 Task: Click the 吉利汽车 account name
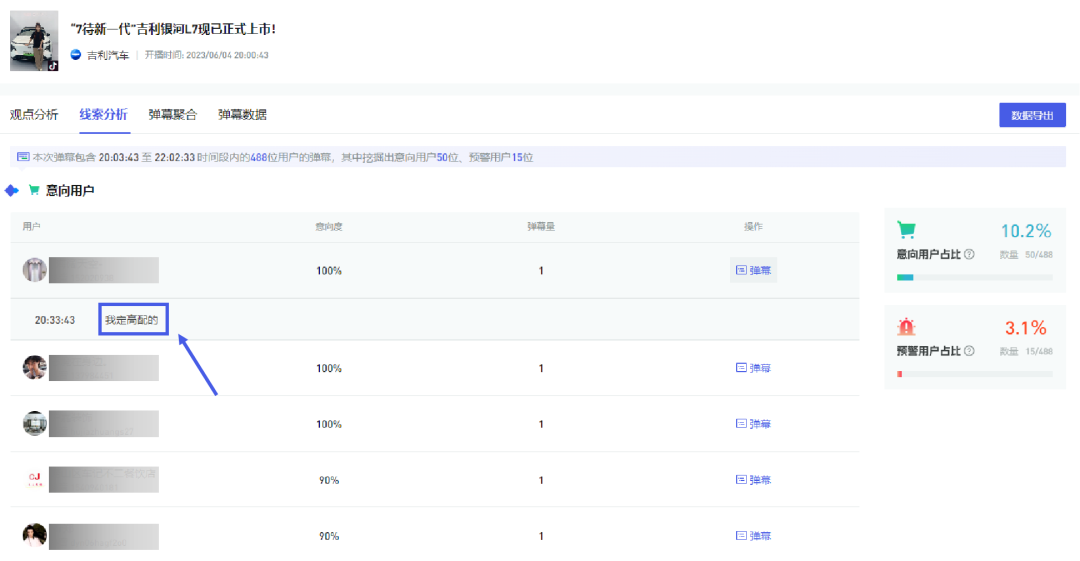[x=107, y=55]
